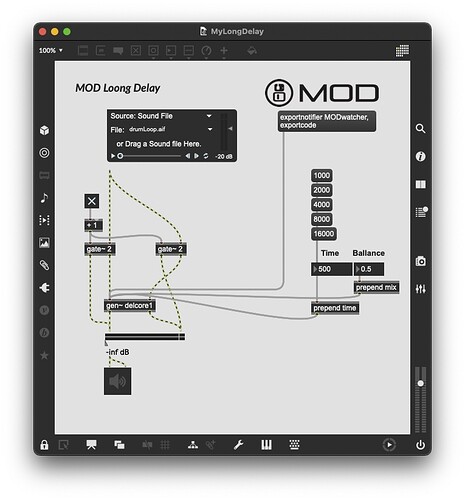Image resolution: width=464 pixels, height=500 pixels.
Task: Show the computer keyboard icon in bottom toolbar
Action: tap(294, 445)
